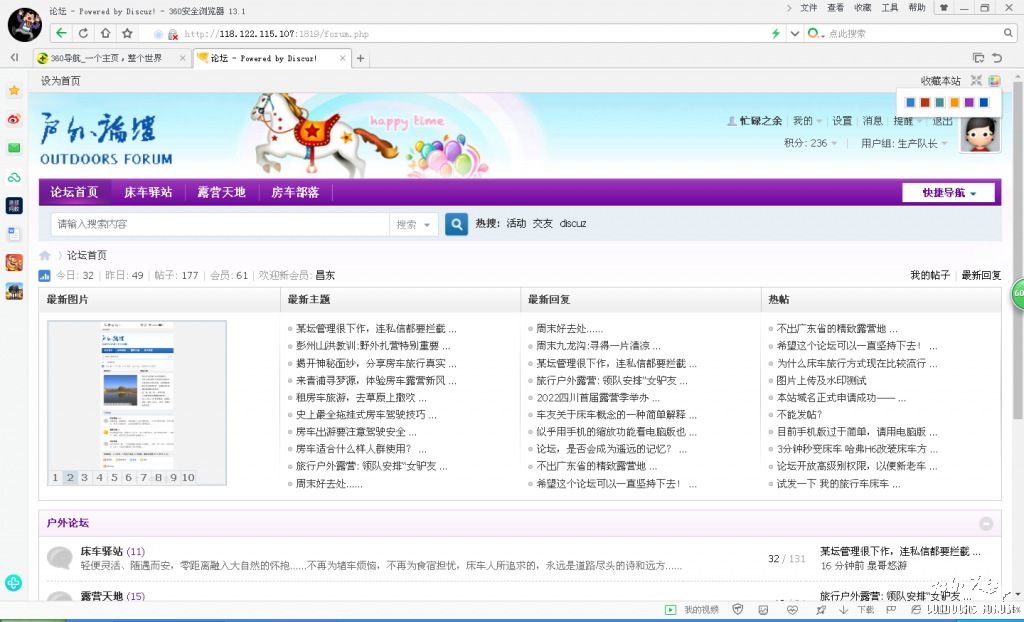Open the 论坛首页 navigation tab
Screen dimensions: 1024x622
pyautogui.click(x=74, y=192)
